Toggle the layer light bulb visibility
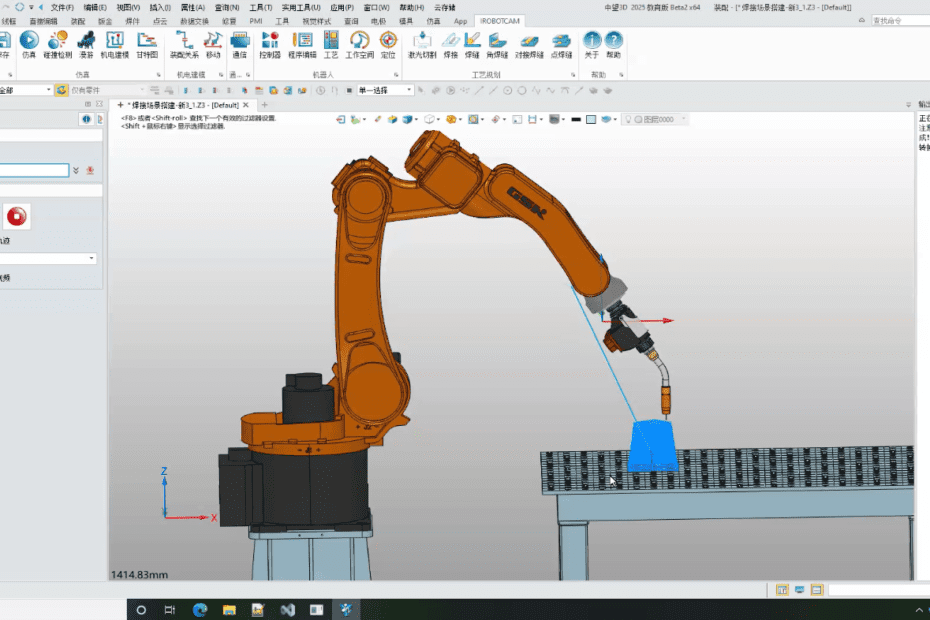This screenshot has height=620, width=930. 628,119
